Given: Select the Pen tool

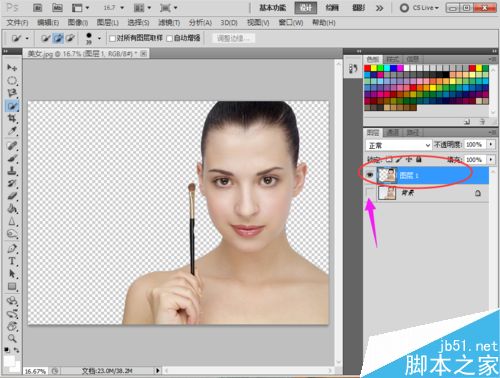Looking at the screenshot, I should [x=12, y=248].
